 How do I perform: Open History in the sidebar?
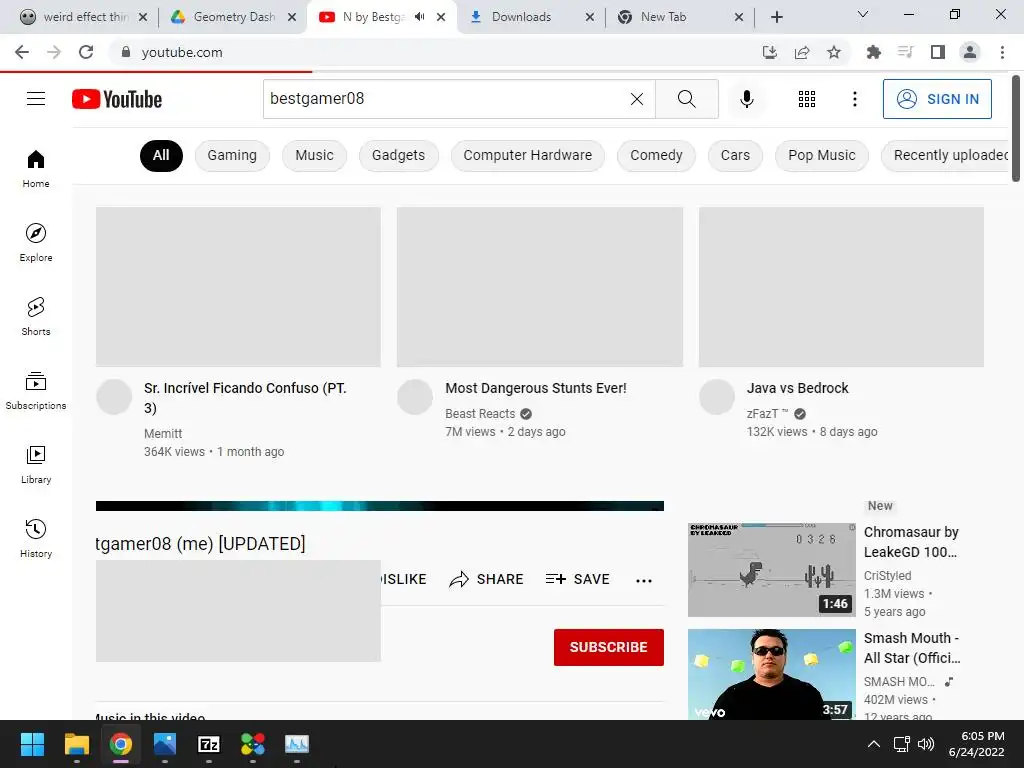pos(36,538)
